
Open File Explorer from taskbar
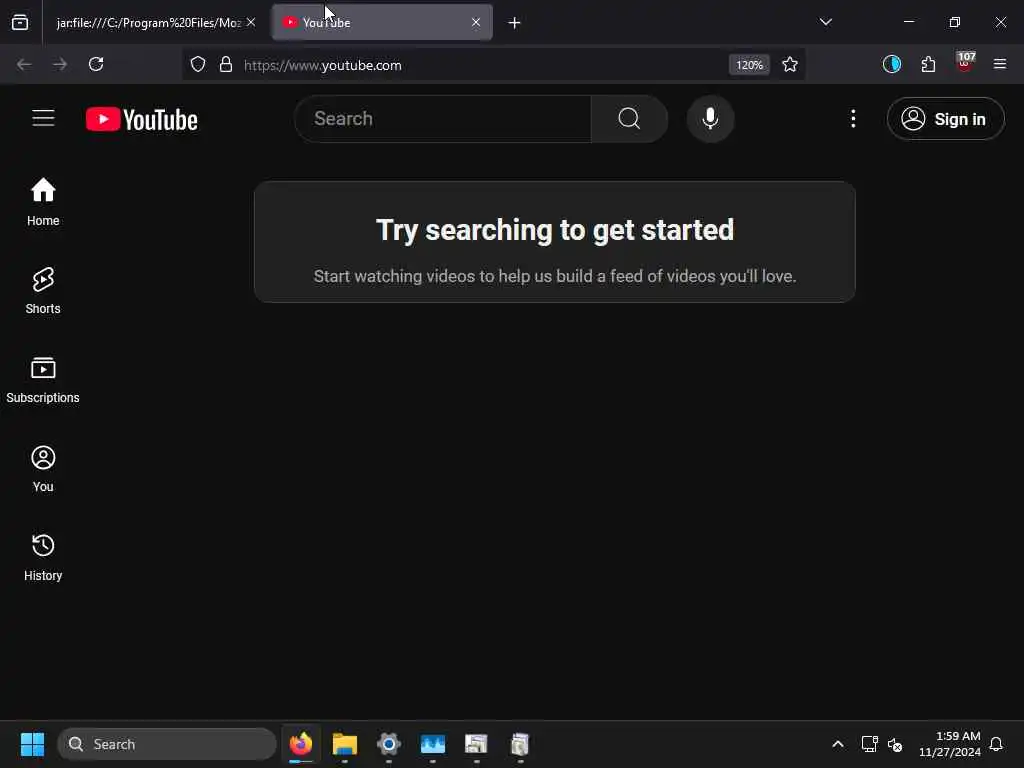tap(345, 744)
